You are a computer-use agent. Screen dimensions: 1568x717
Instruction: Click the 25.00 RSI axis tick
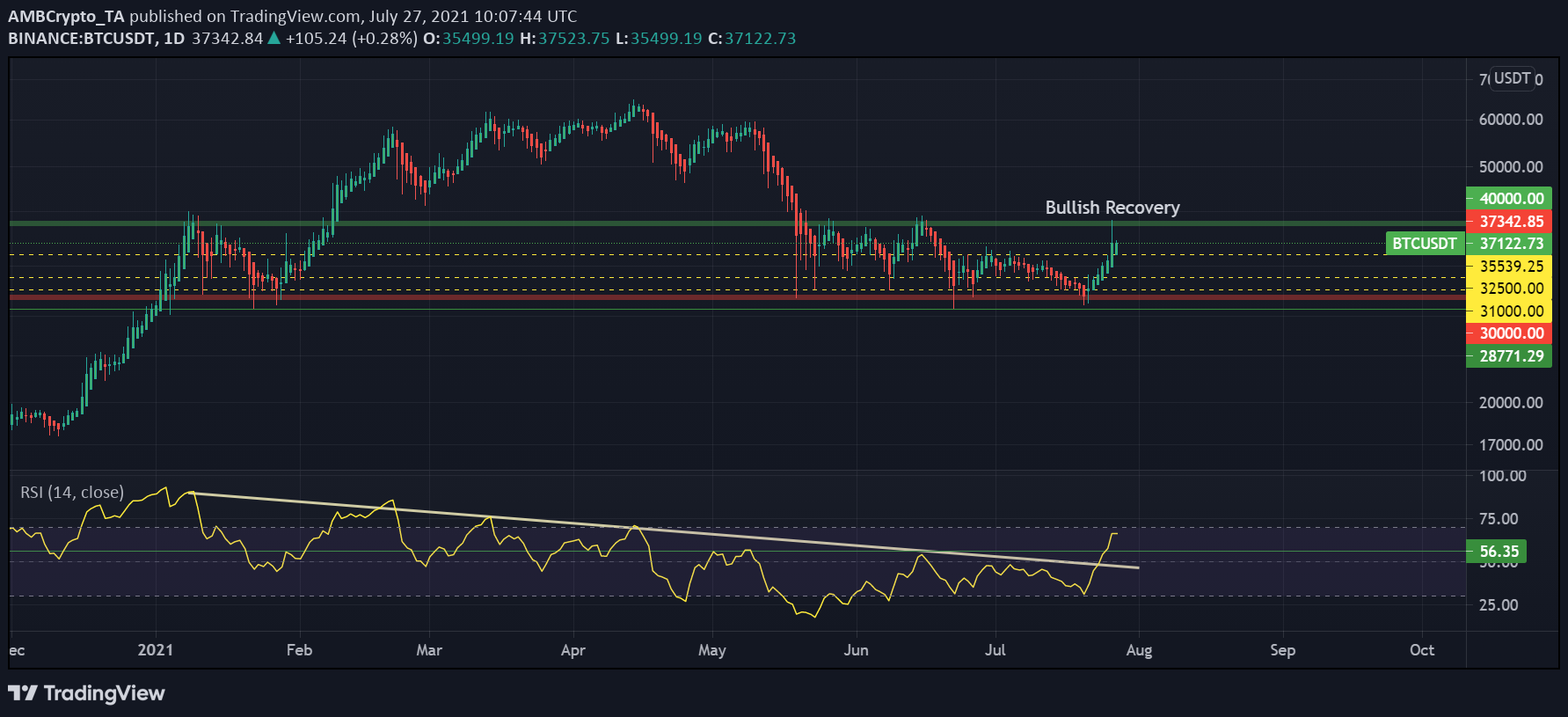(x=1499, y=605)
